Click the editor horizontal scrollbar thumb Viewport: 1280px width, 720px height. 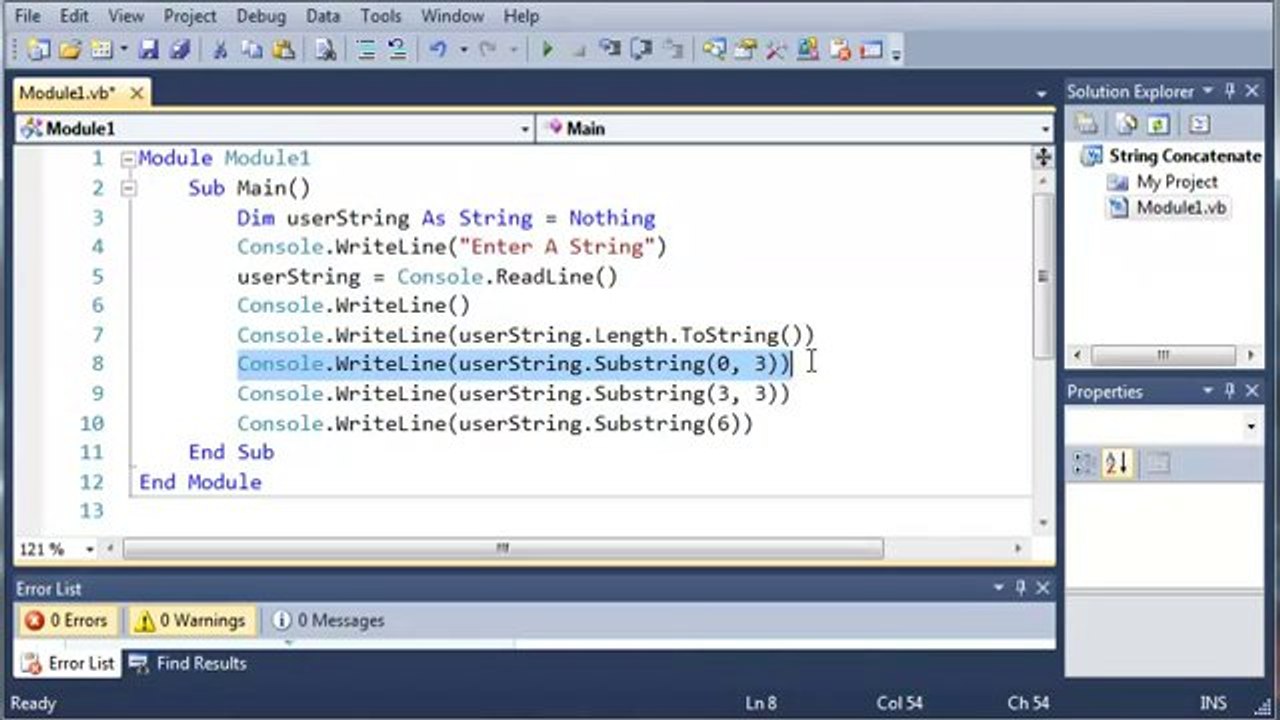pyautogui.click(x=503, y=548)
